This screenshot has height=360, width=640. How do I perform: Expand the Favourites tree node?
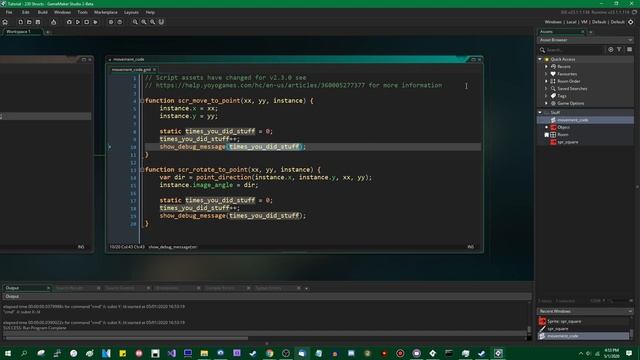(x=546, y=74)
